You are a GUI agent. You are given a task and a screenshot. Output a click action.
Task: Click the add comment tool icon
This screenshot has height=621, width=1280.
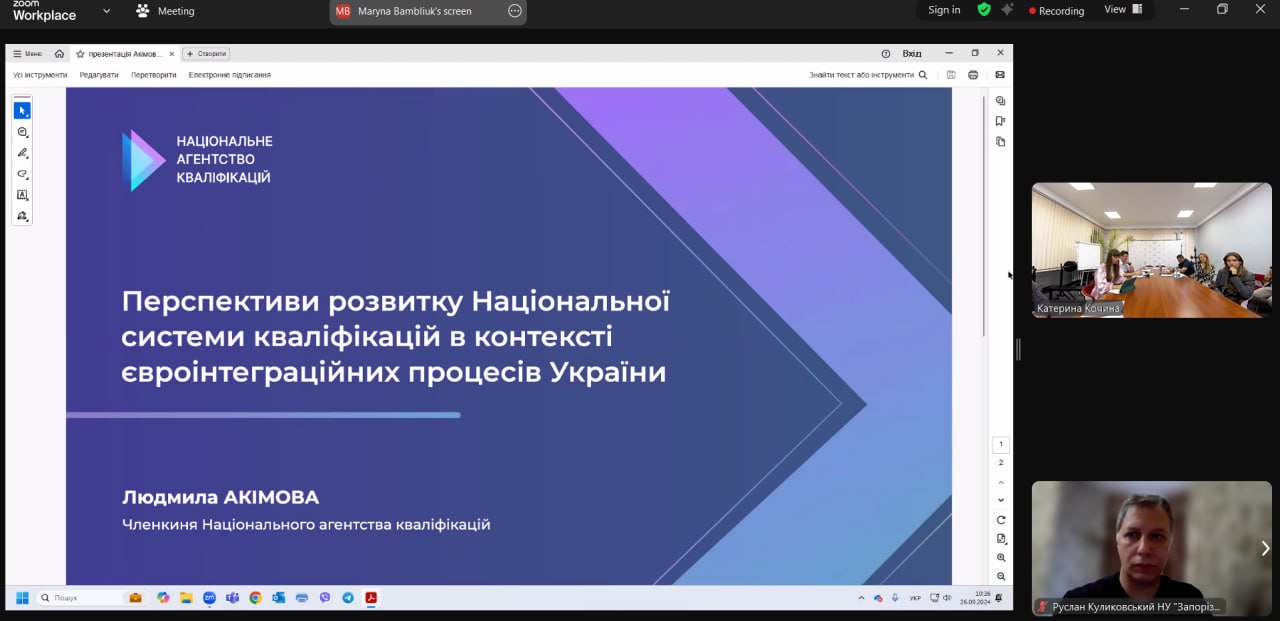[22, 132]
